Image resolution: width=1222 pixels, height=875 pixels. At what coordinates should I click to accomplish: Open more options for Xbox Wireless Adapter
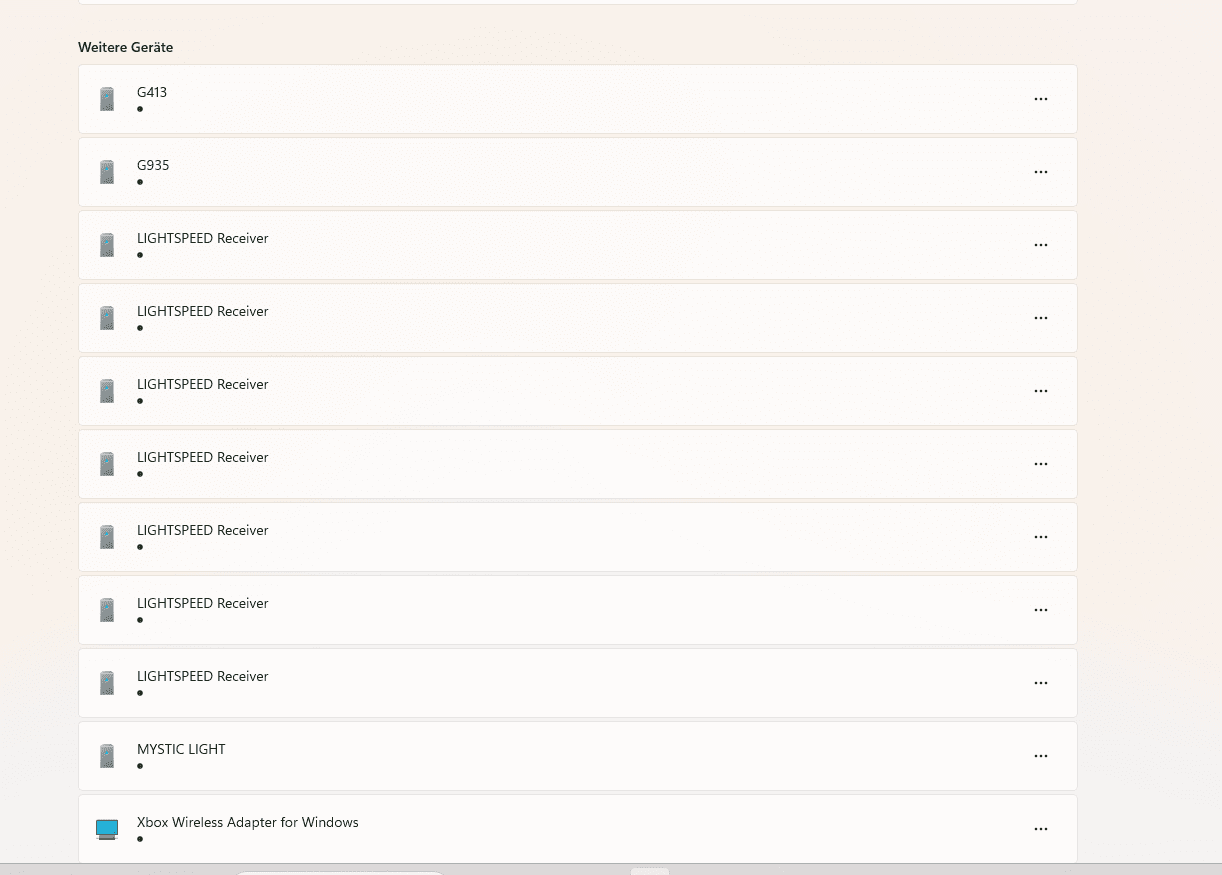[1041, 829]
